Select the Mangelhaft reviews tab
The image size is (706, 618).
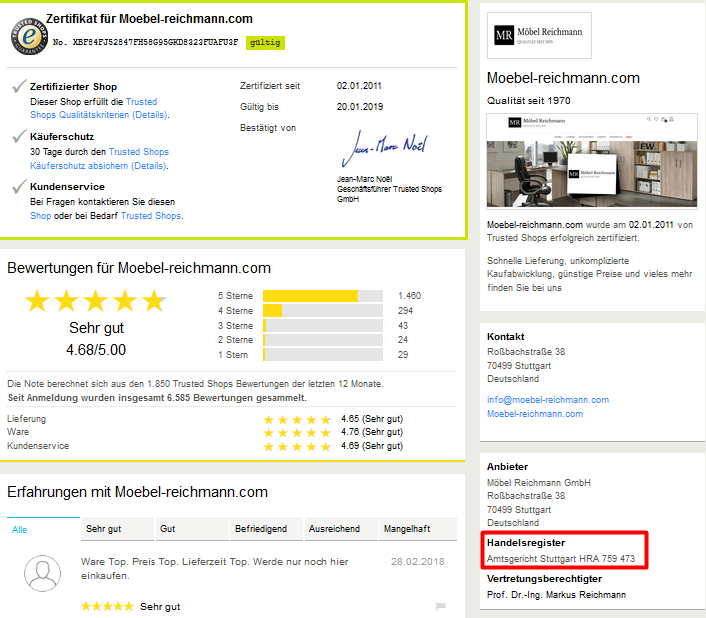click(418, 529)
